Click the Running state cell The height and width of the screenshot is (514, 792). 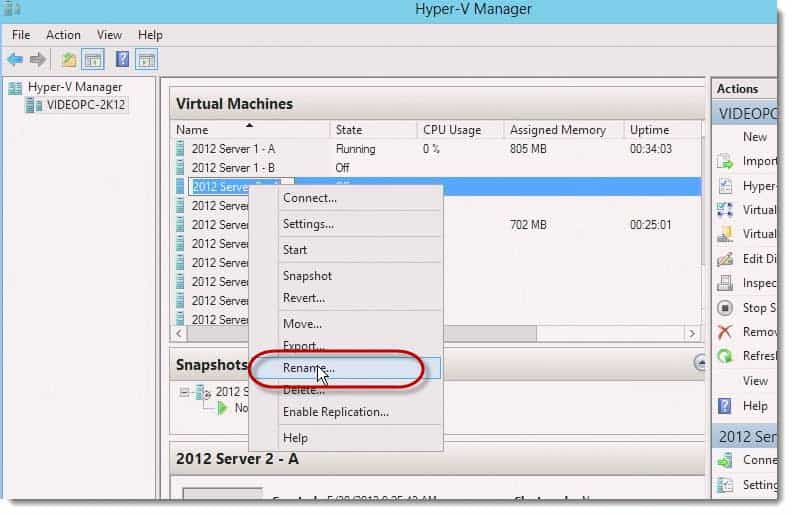click(356, 149)
